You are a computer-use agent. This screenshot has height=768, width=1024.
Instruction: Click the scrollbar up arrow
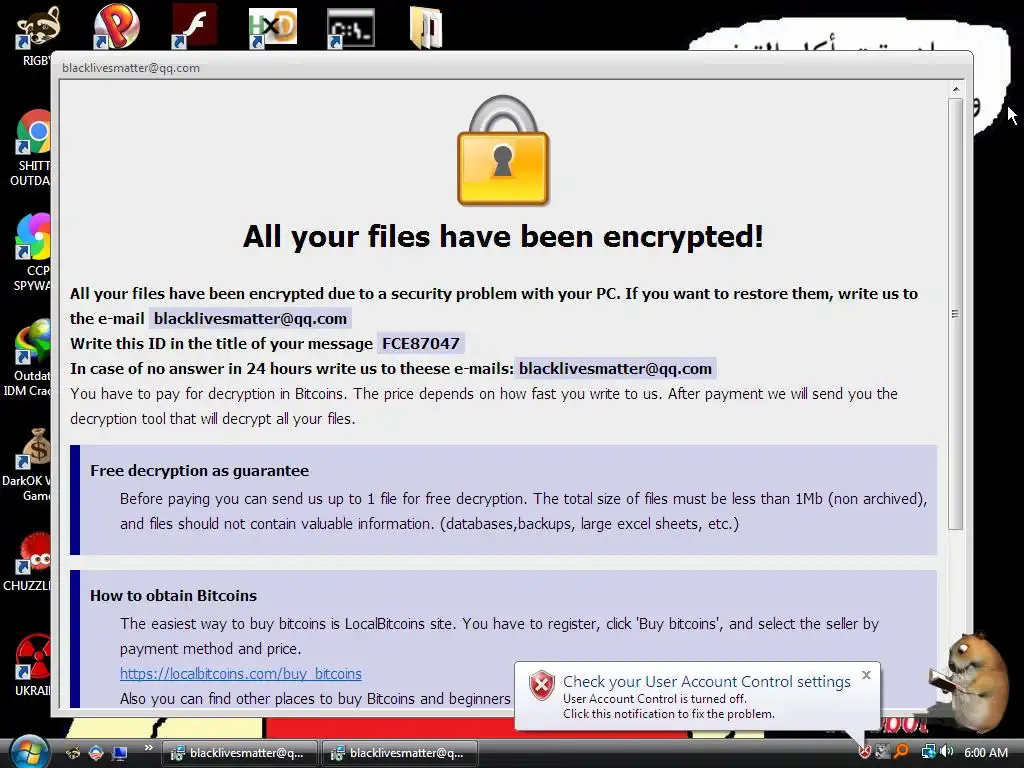955,89
